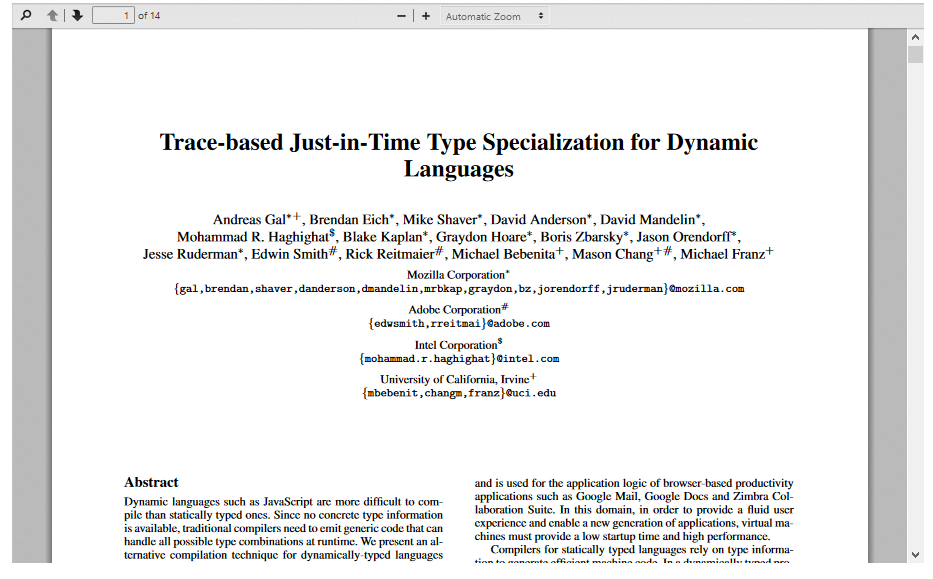Click the scrollbar up arrow
Screen dimensions: 933x579
915,36
